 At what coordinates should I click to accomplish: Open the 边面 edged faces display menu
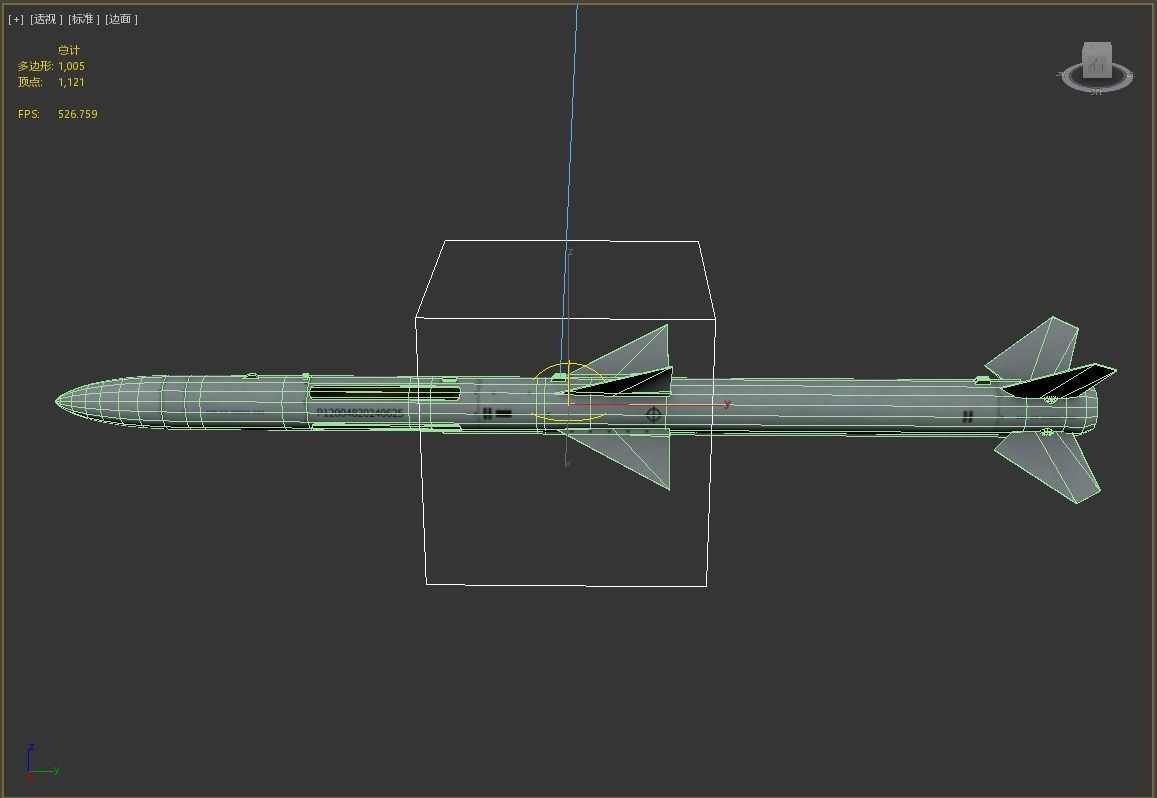(121, 19)
